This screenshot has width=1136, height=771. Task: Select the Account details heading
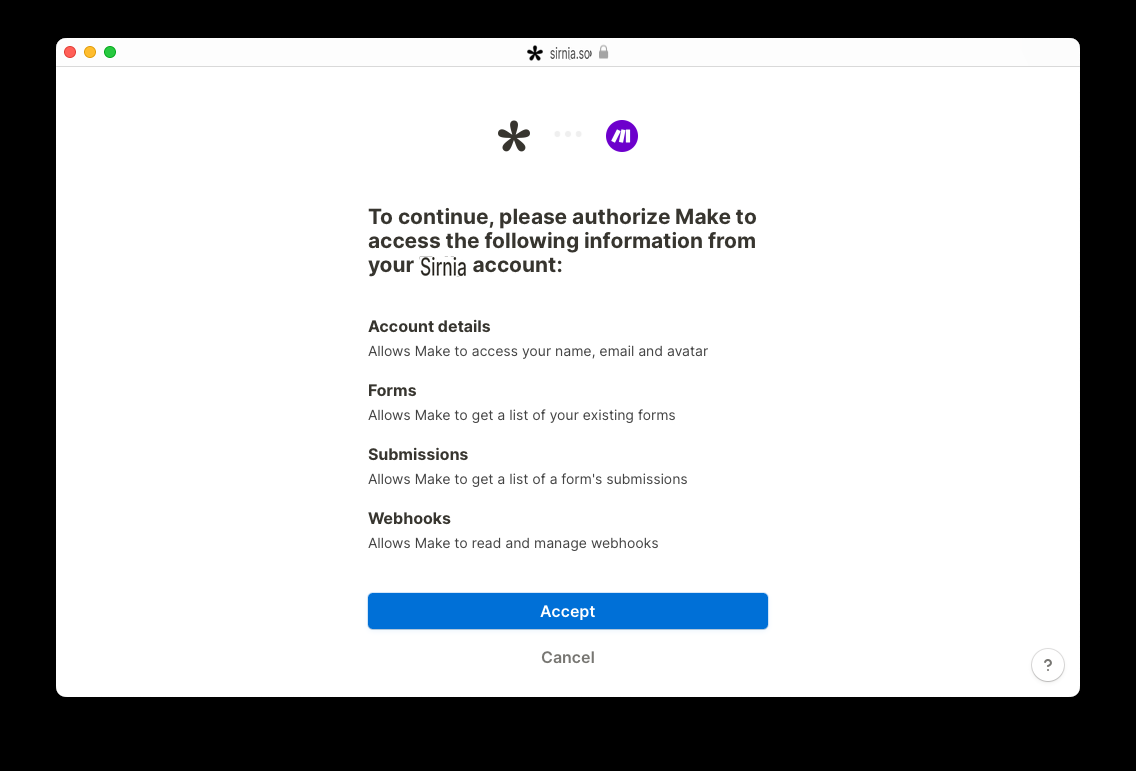(x=429, y=326)
